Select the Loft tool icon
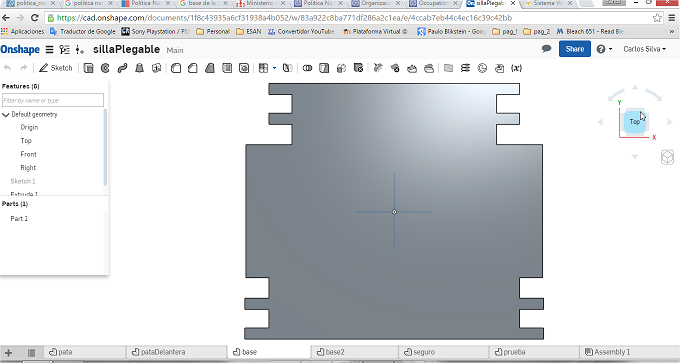The image size is (680, 363). (139, 68)
